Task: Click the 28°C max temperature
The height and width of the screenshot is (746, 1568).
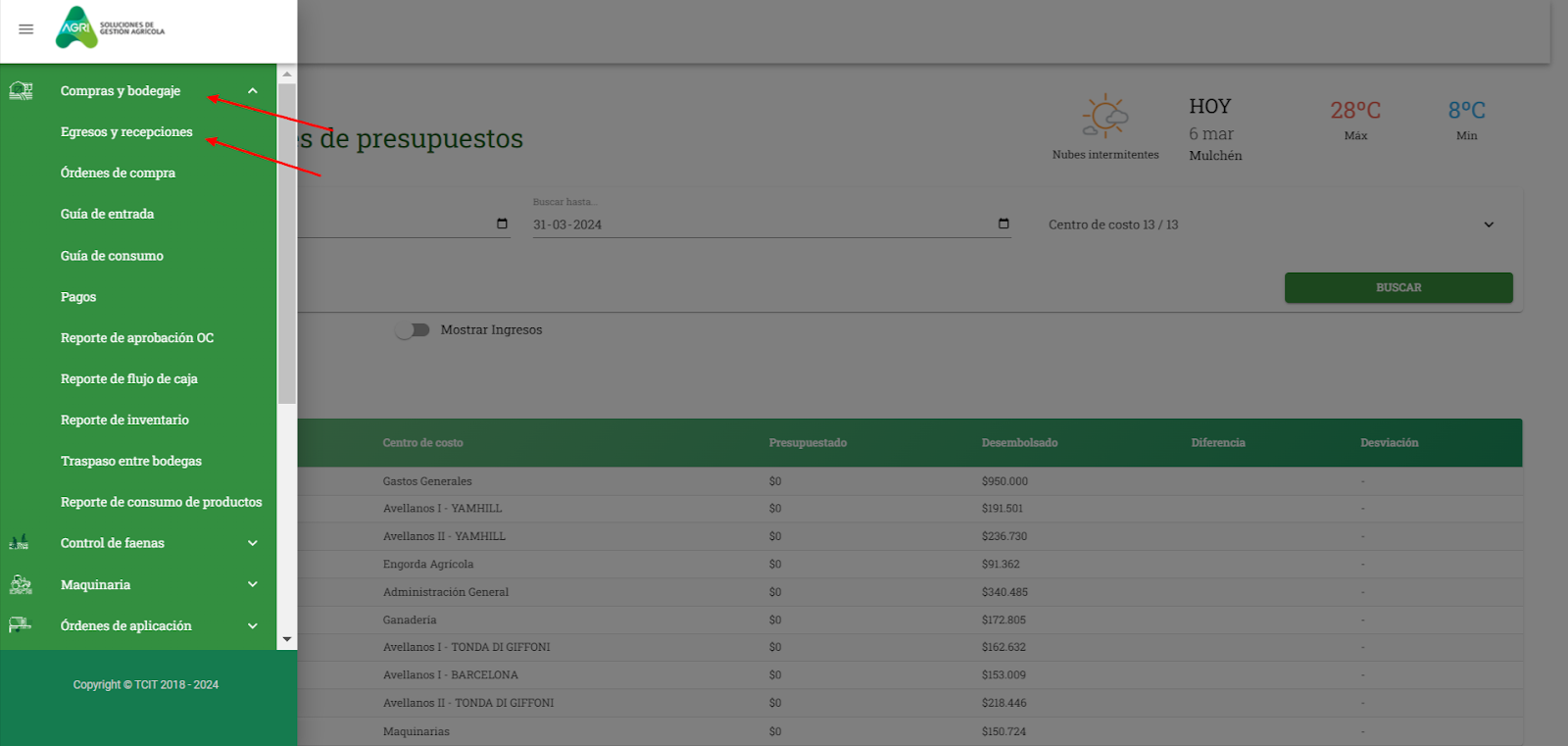Action: coord(1355,110)
